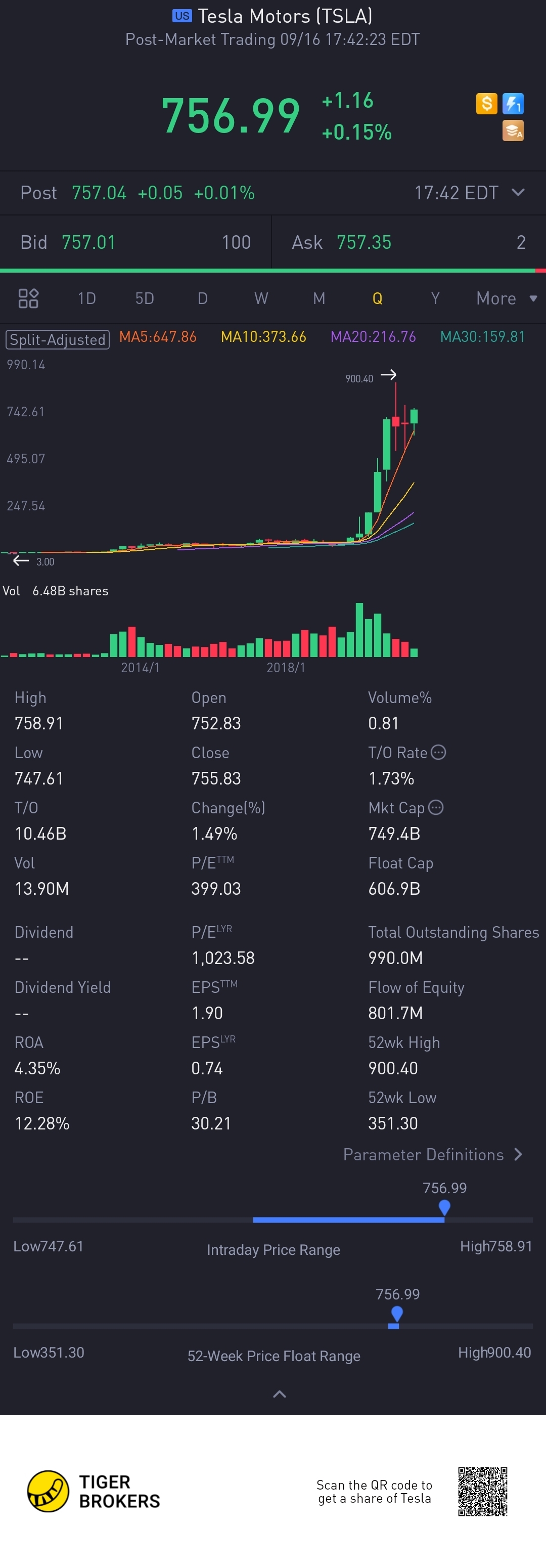Tap the EPS TTM value 1.90
This screenshot has height=1568, width=546.
click(207, 1013)
